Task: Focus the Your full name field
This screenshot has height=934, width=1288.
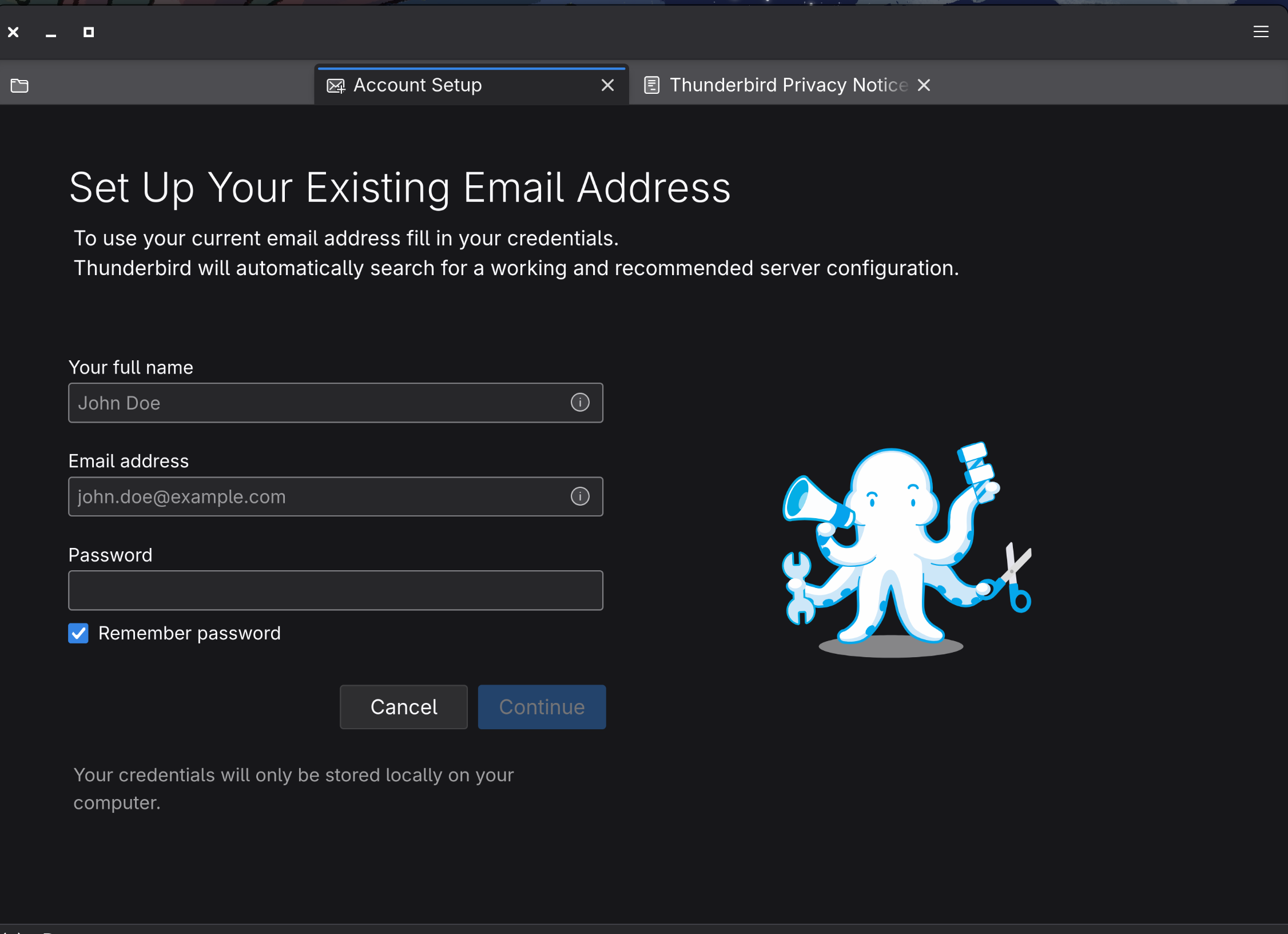Action: (x=320, y=403)
